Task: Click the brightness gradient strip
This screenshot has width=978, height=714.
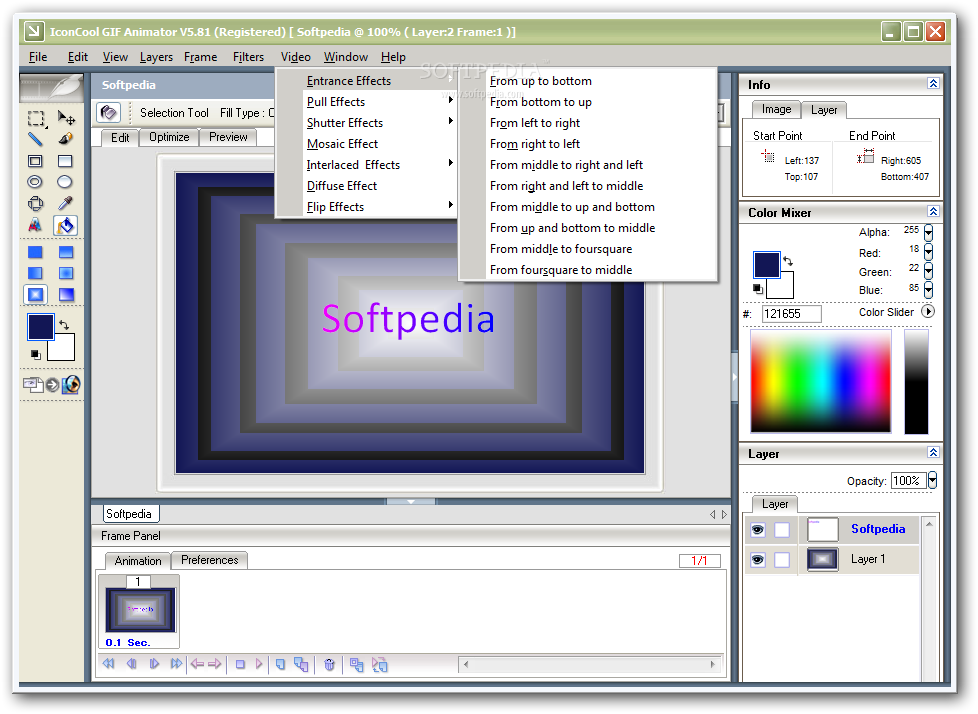Action: [x=916, y=381]
